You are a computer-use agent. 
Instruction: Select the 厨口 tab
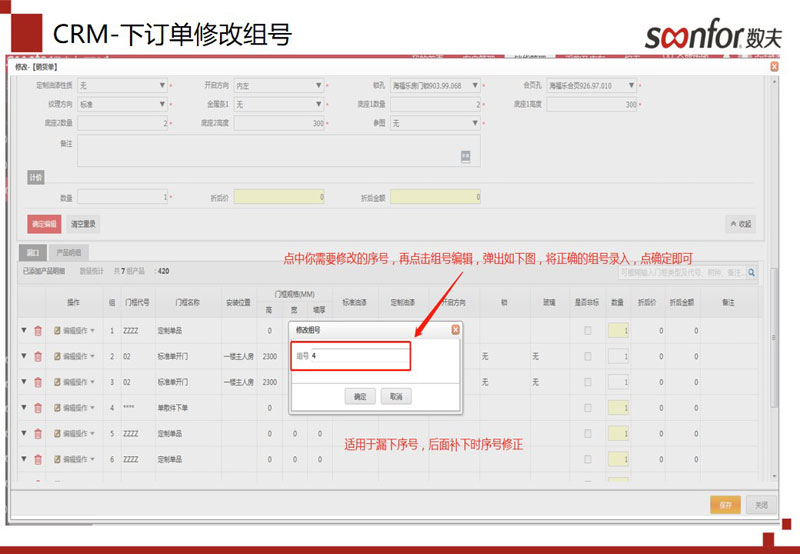(33, 252)
